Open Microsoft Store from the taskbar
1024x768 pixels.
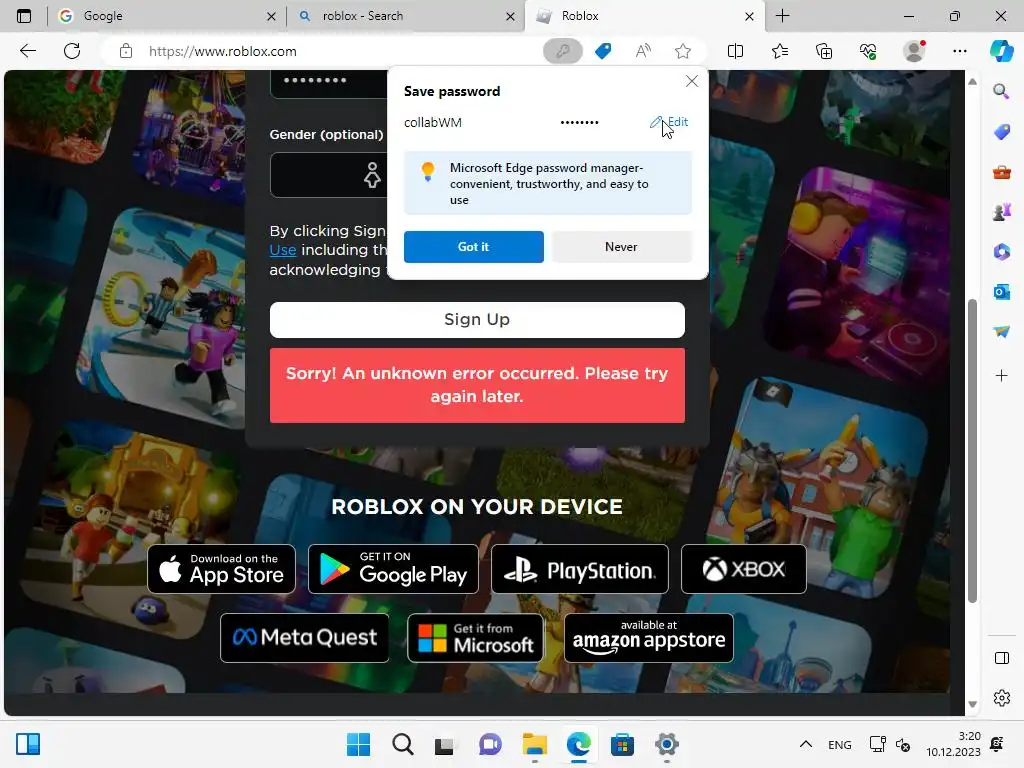pos(622,744)
